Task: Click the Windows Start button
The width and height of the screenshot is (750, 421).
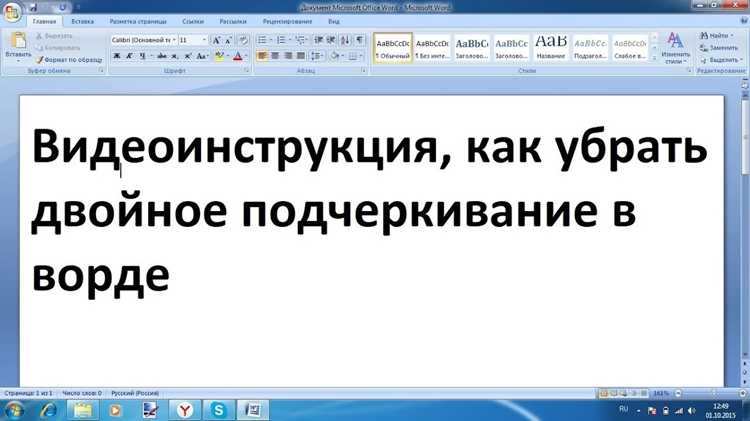Action: (x=14, y=410)
